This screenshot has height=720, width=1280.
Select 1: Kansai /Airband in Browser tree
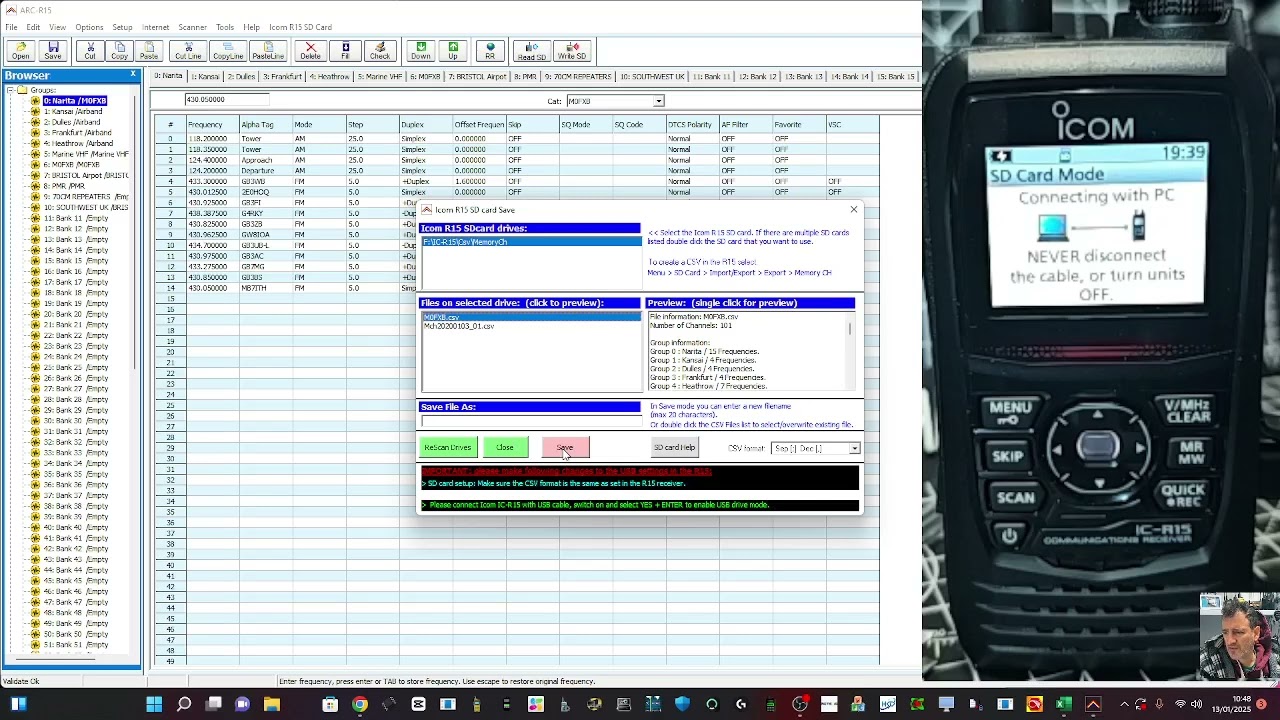point(73,112)
